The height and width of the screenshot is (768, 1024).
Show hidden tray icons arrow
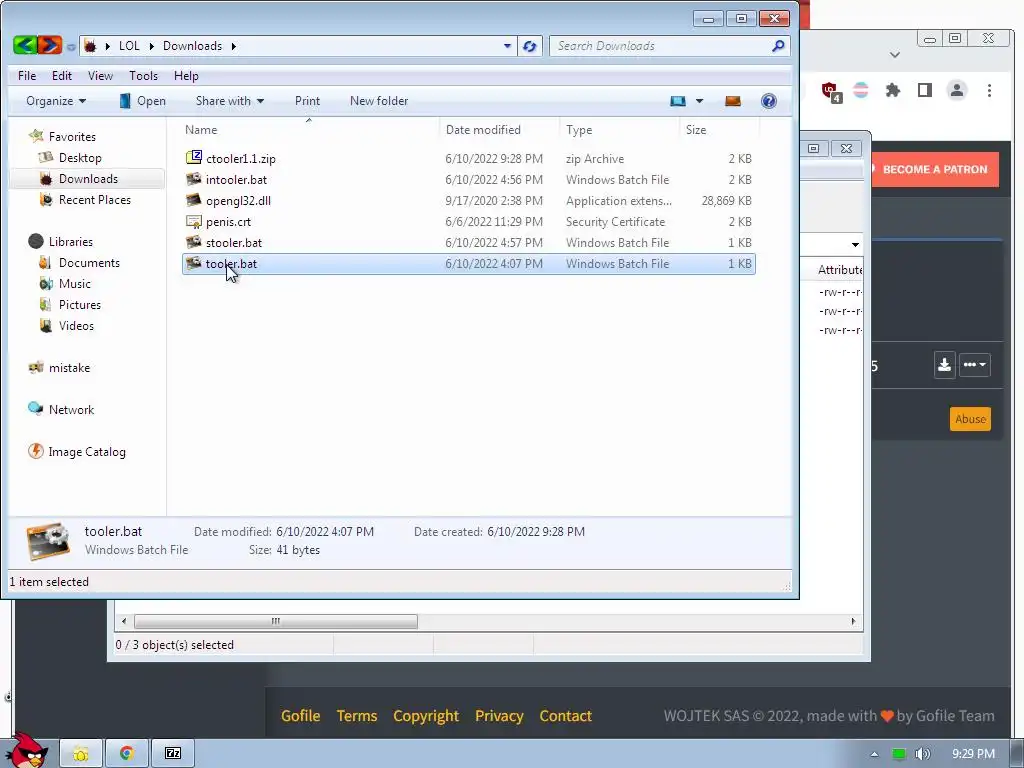(874, 754)
